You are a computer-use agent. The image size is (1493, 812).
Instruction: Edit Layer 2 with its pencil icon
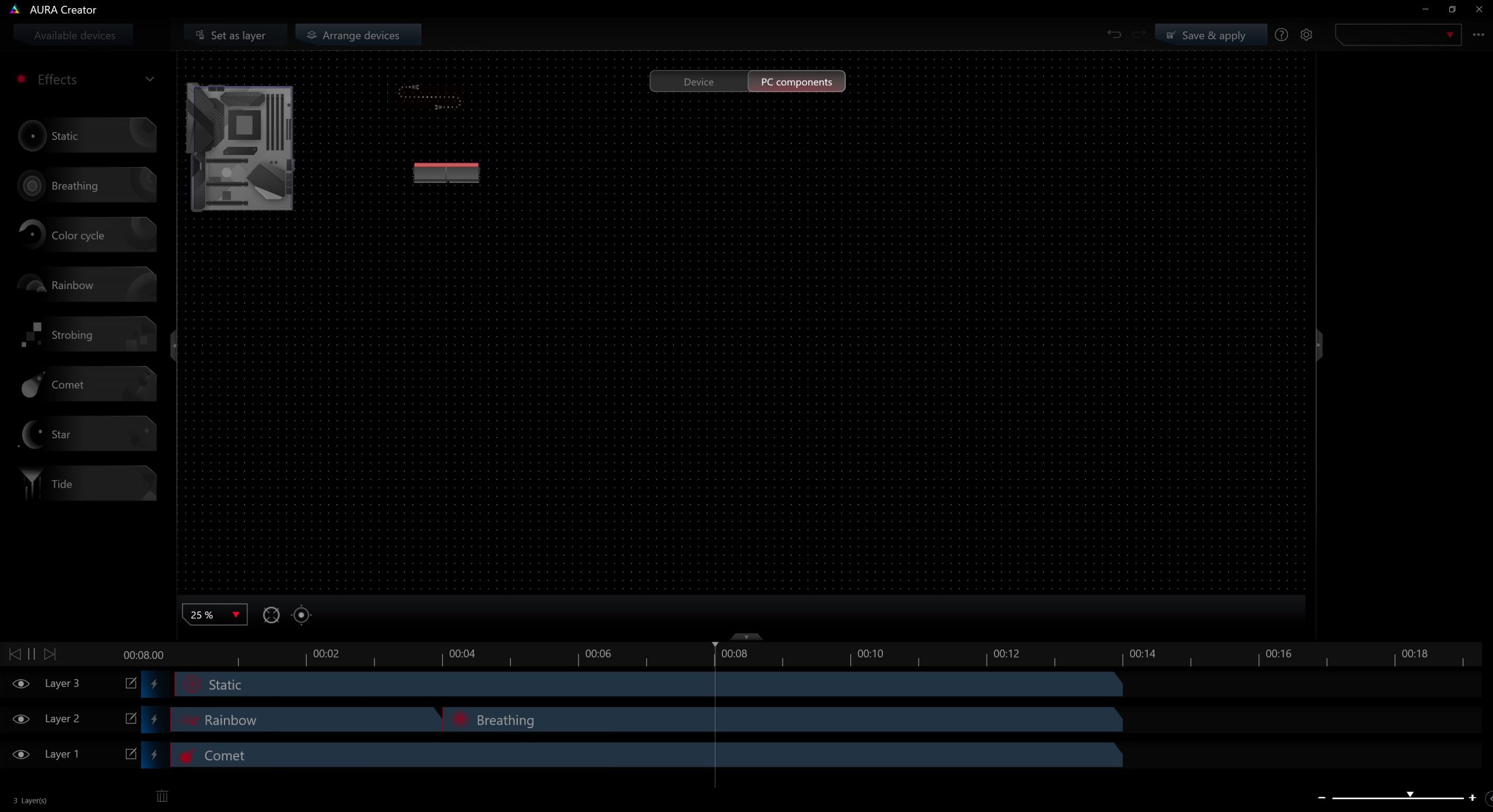131,719
